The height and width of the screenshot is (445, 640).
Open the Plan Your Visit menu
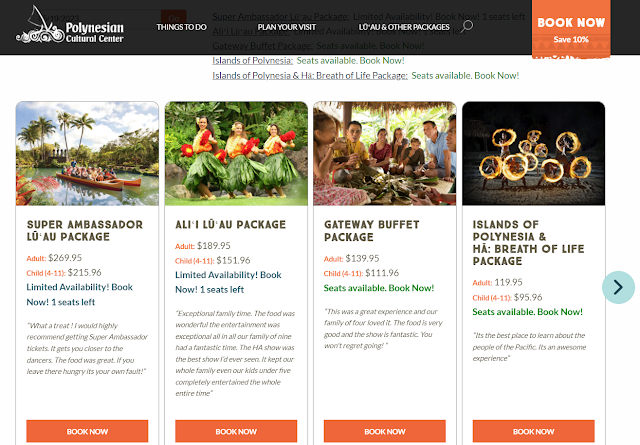(x=287, y=27)
